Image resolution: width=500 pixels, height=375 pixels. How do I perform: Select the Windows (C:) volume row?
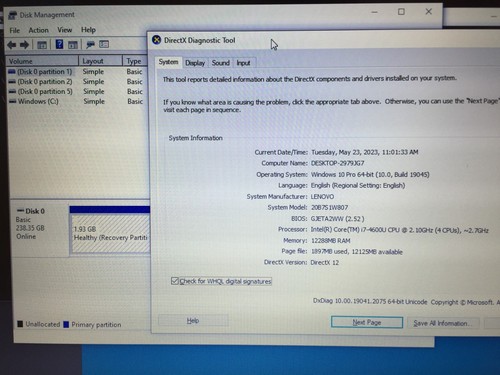point(77,101)
